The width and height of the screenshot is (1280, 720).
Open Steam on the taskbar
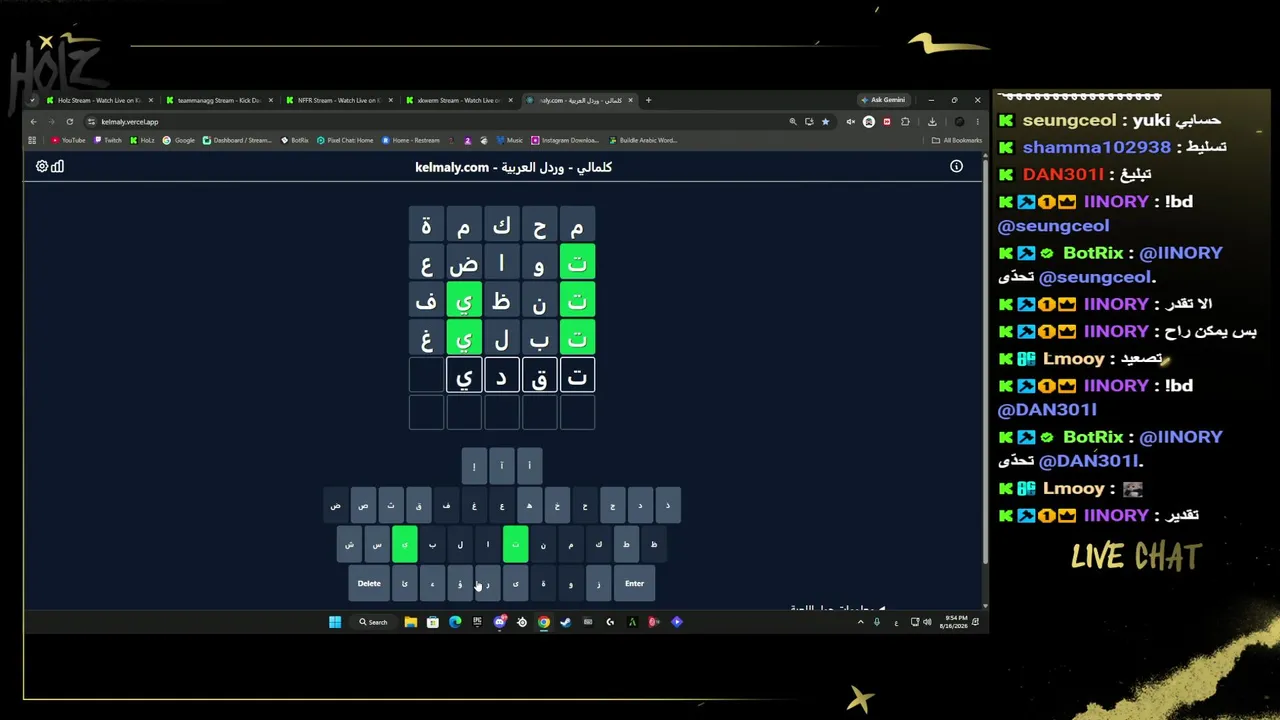click(x=565, y=622)
